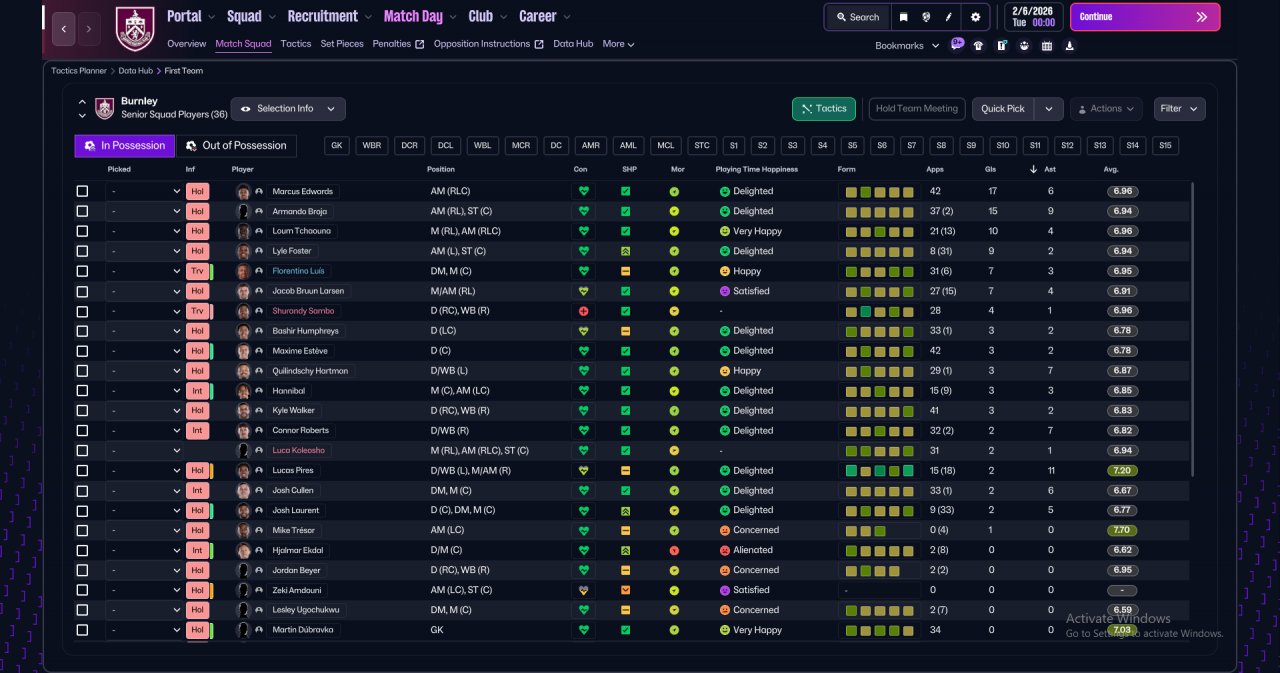Open Armando Broja's Picked dropdown
This screenshot has height=673, width=1280.
coord(145,211)
